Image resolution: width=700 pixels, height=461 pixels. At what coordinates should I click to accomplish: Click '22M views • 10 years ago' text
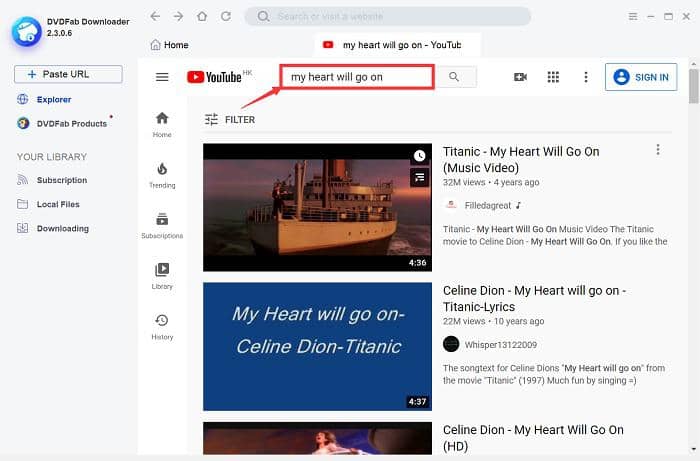(493, 321)
